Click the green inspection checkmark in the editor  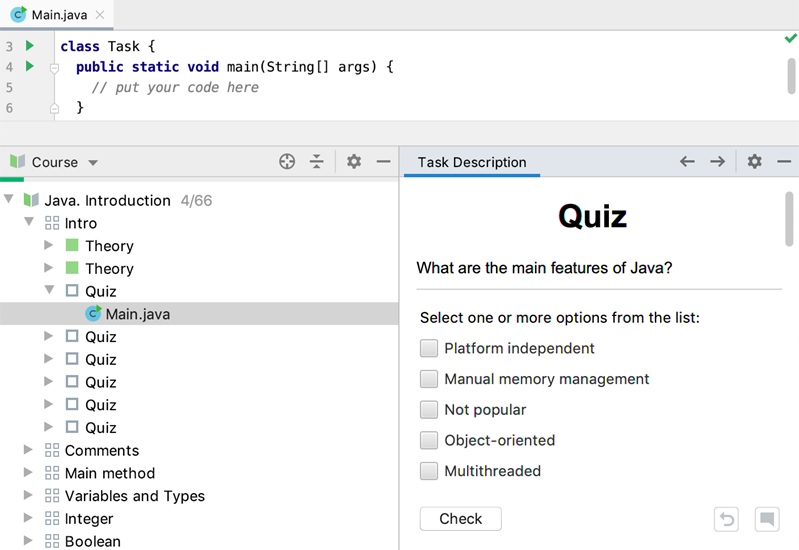790,38
